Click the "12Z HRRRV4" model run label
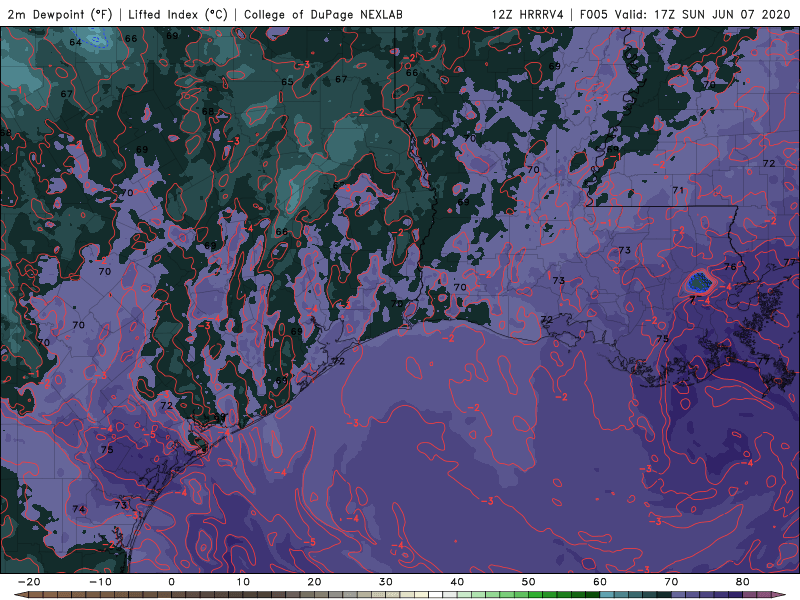The width and height of the screenshot is (800, 600). [x=528, y=15]
